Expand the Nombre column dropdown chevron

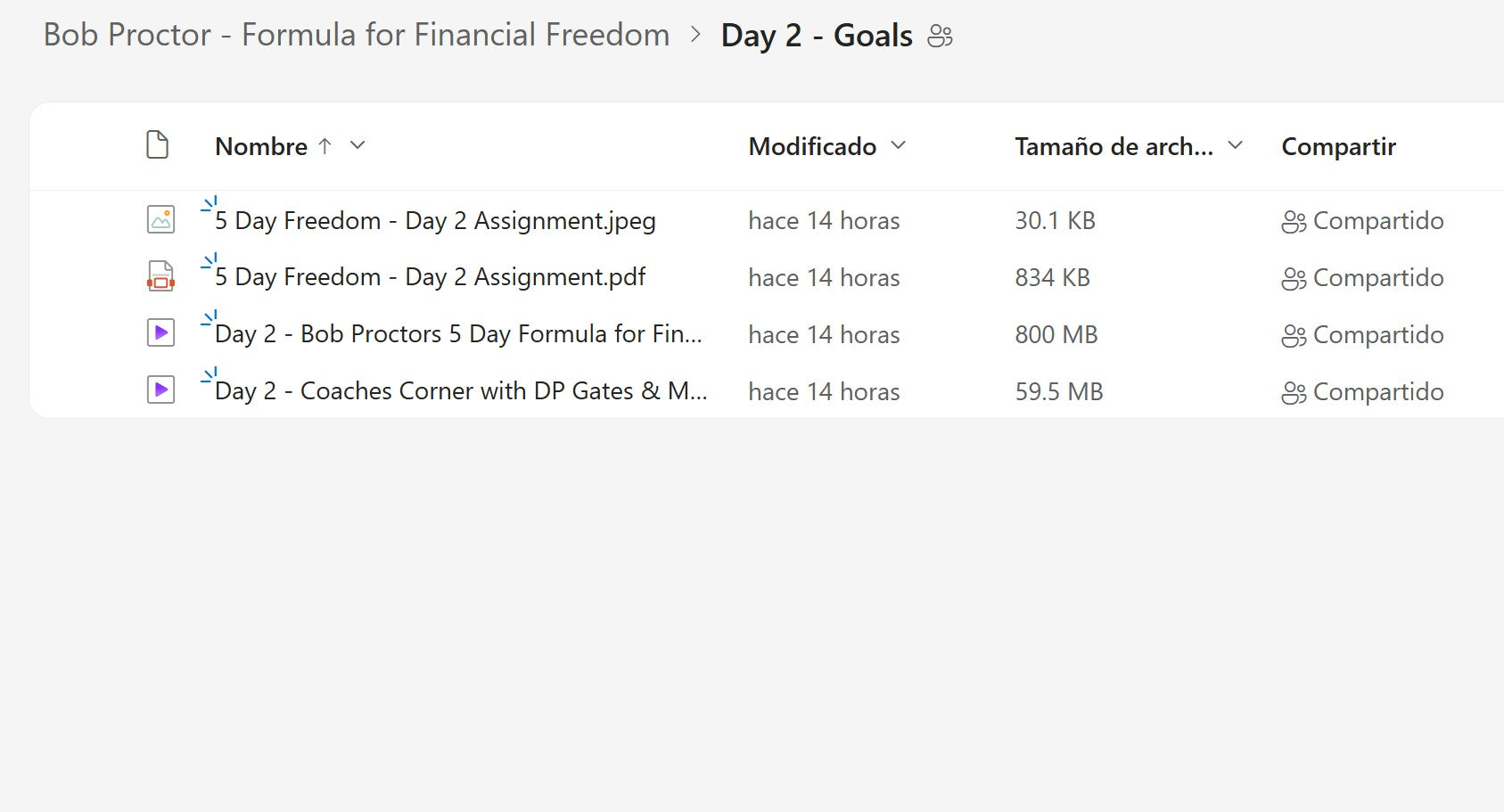pos(358,145)
